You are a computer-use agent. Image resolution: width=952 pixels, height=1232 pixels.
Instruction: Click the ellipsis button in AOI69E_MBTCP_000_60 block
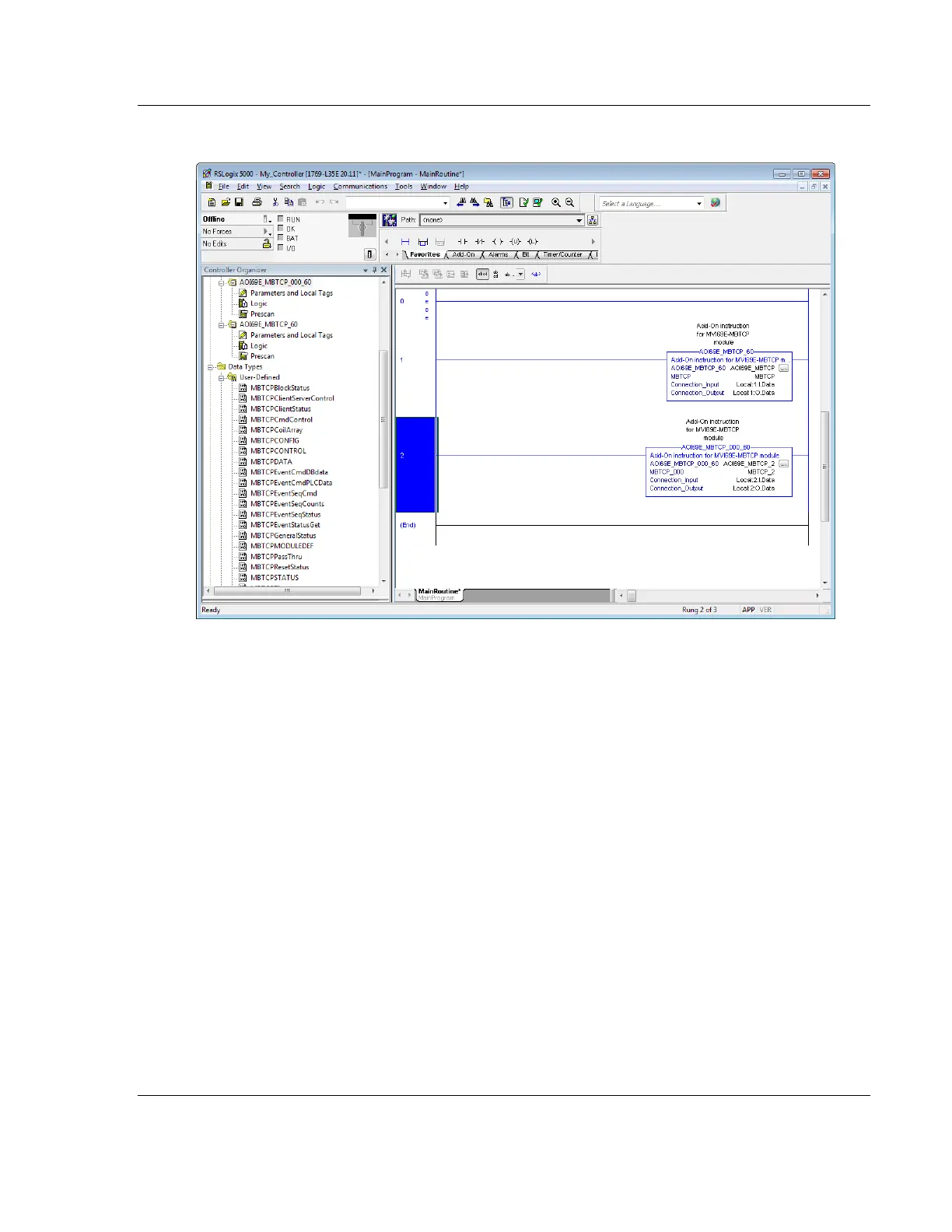[x=783, y=464]
